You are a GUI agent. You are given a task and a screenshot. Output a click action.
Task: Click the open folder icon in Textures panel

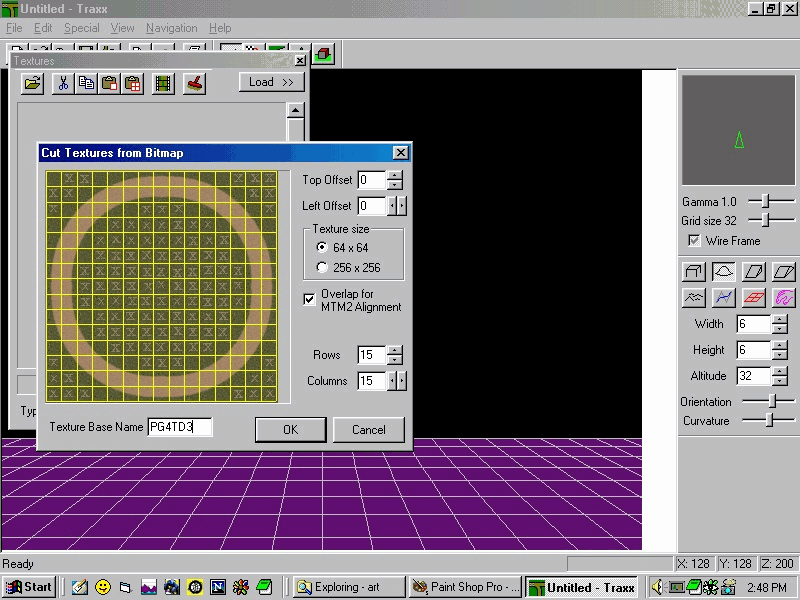pos(33,83)
